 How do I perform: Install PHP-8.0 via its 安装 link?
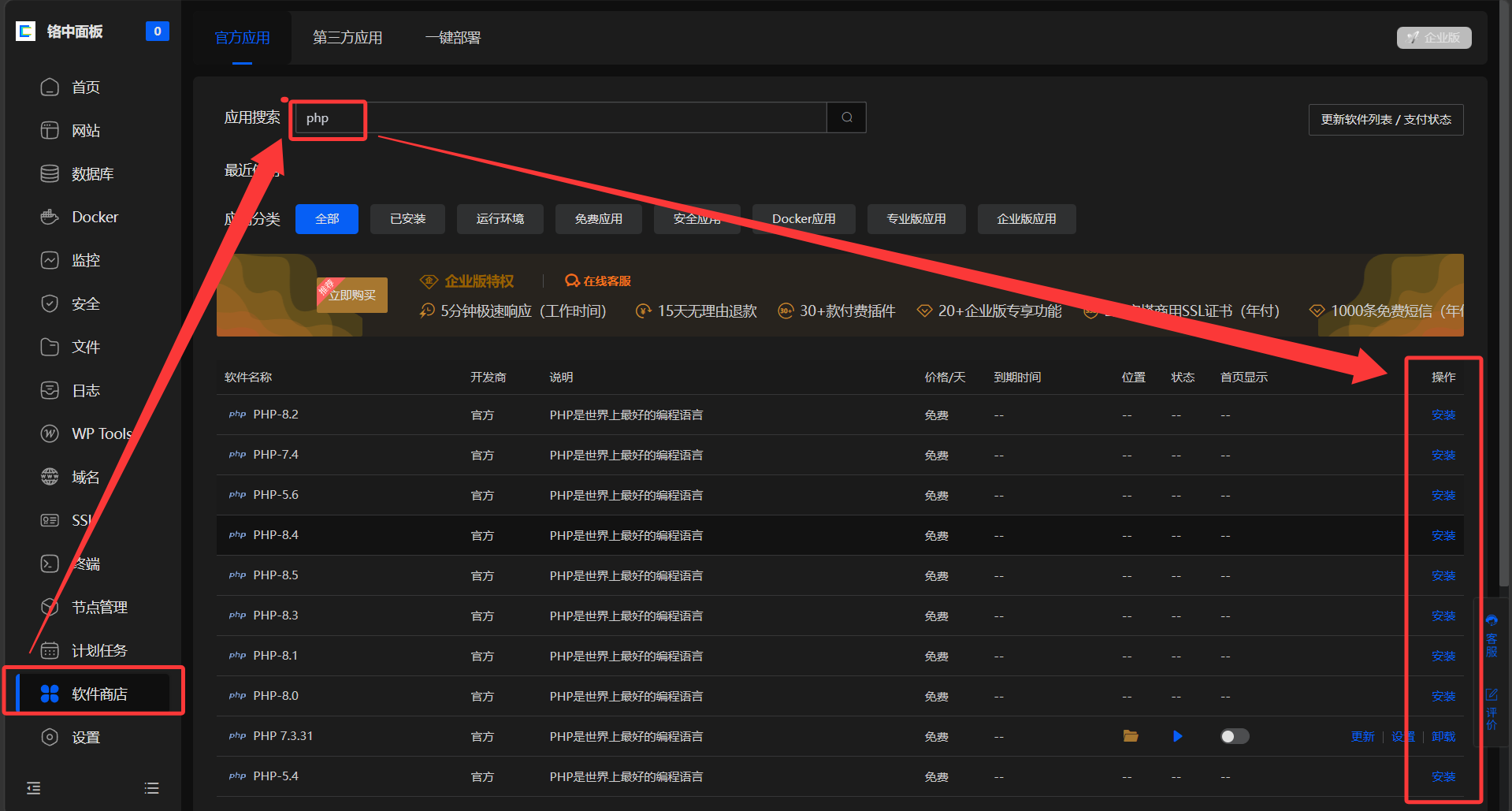[1443, 697]
